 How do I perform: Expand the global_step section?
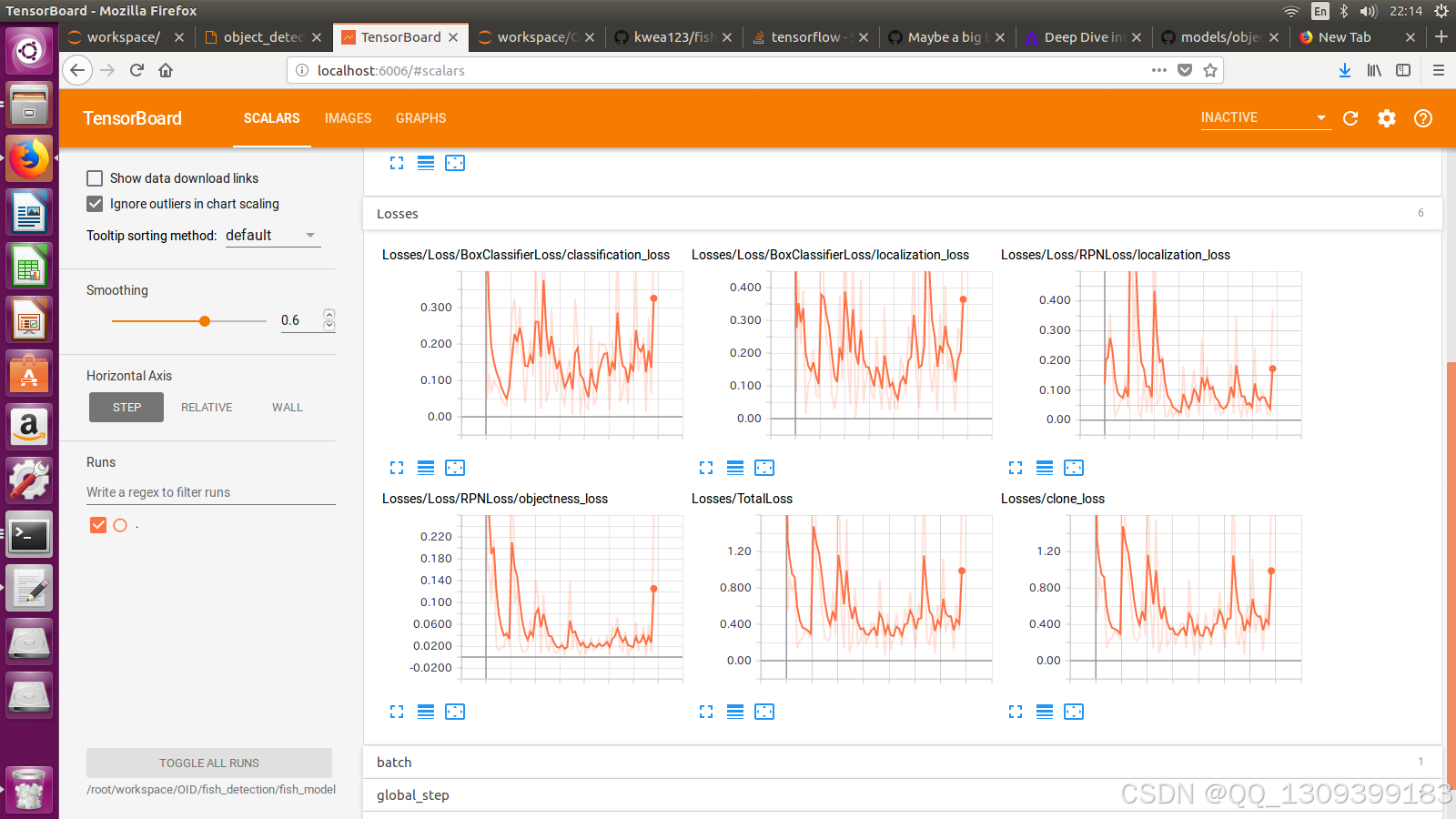tap(902, 795)
